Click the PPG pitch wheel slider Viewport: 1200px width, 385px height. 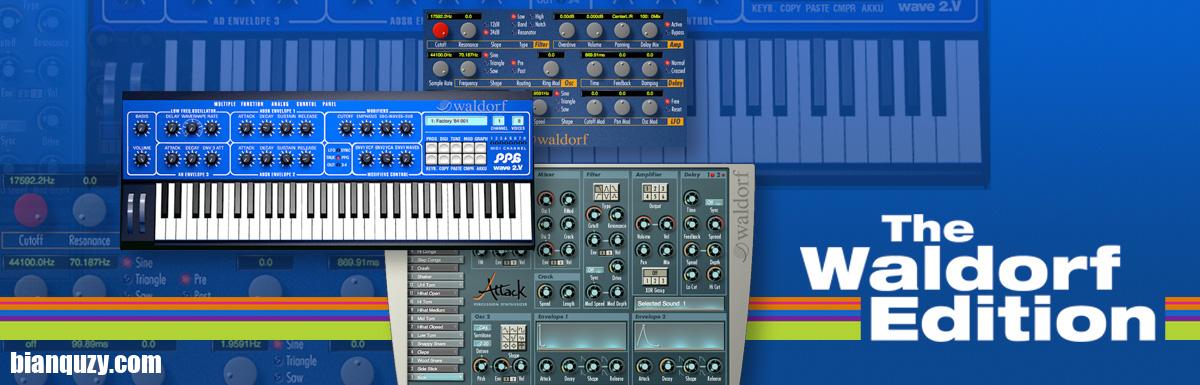point(130,213)
